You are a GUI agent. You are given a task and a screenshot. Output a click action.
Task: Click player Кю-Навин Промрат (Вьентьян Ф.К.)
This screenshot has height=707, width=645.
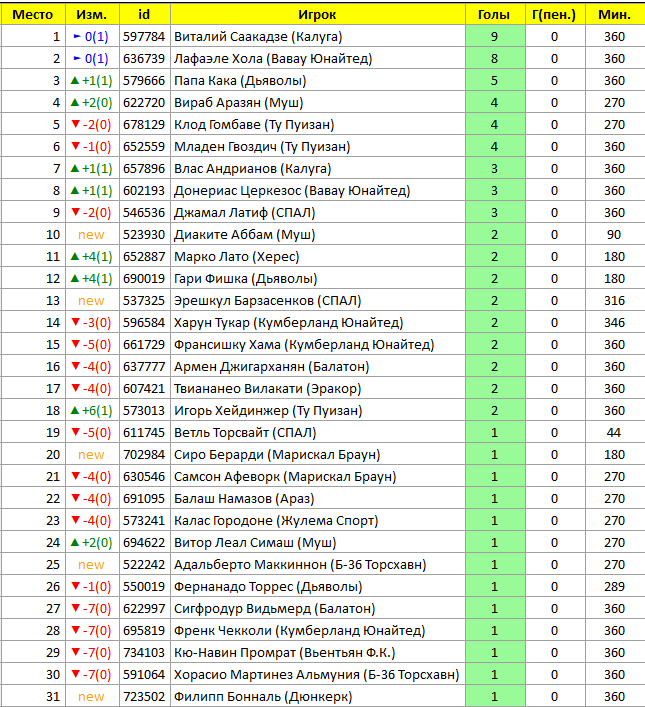[x=285, y=653]
